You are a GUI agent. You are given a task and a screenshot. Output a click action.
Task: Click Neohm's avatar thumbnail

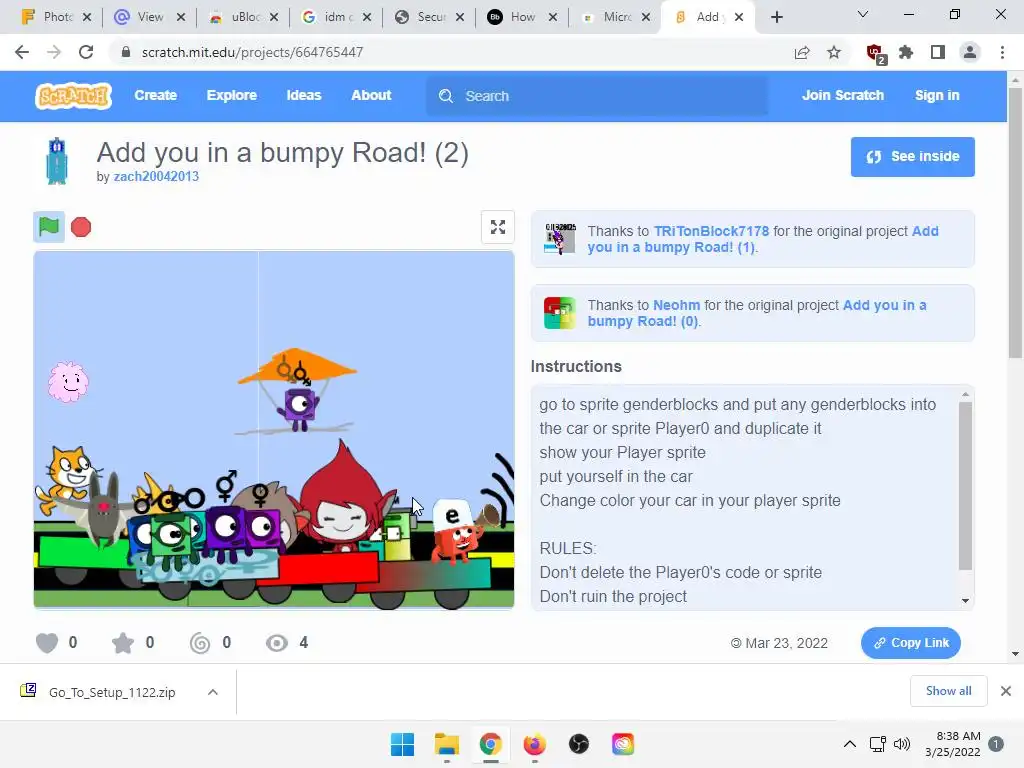(x=560, y=313)
